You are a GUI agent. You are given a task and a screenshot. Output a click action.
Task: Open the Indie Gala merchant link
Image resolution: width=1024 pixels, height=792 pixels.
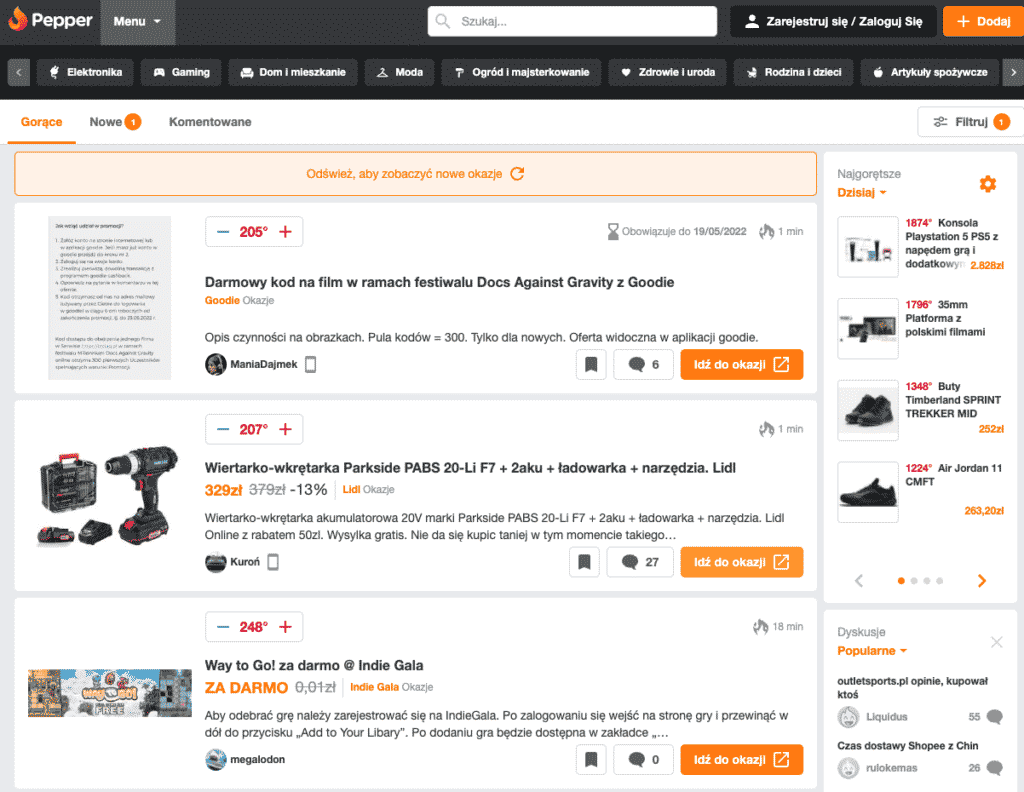coord(374,687)
